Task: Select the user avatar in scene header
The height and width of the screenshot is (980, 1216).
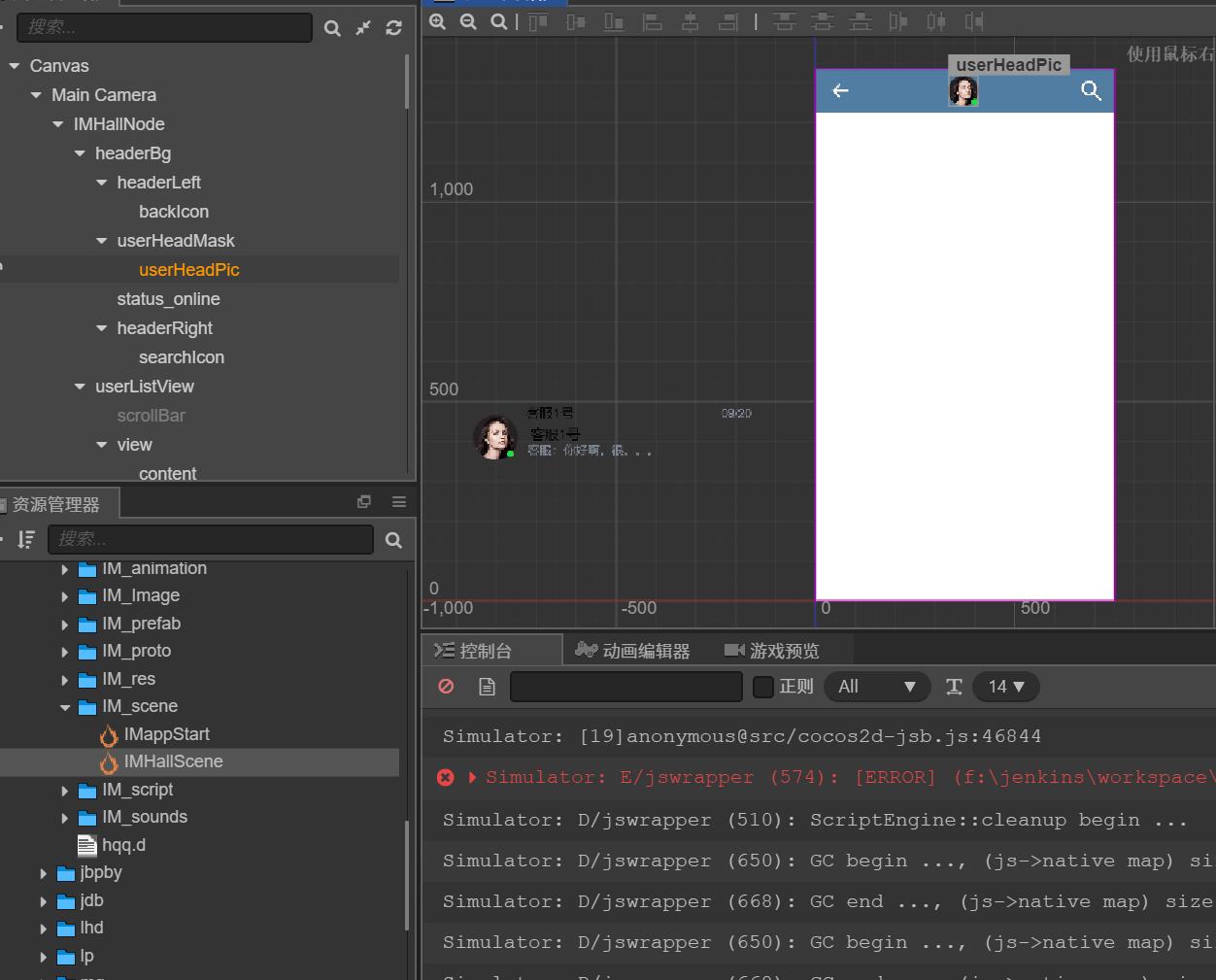Action: point(963,91)
